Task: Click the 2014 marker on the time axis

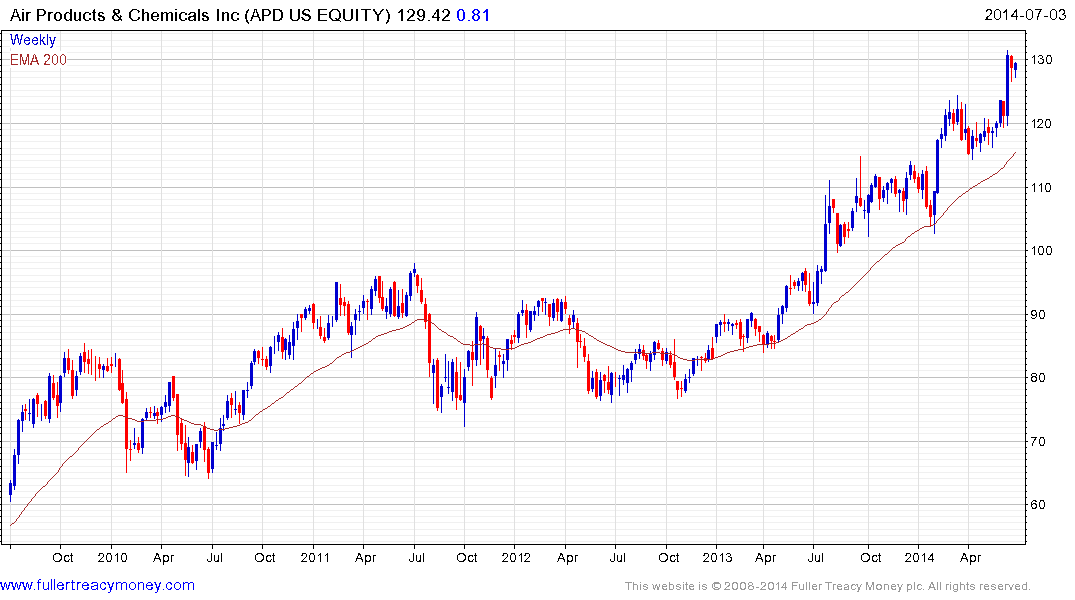Action: click(x=918, y=557)
